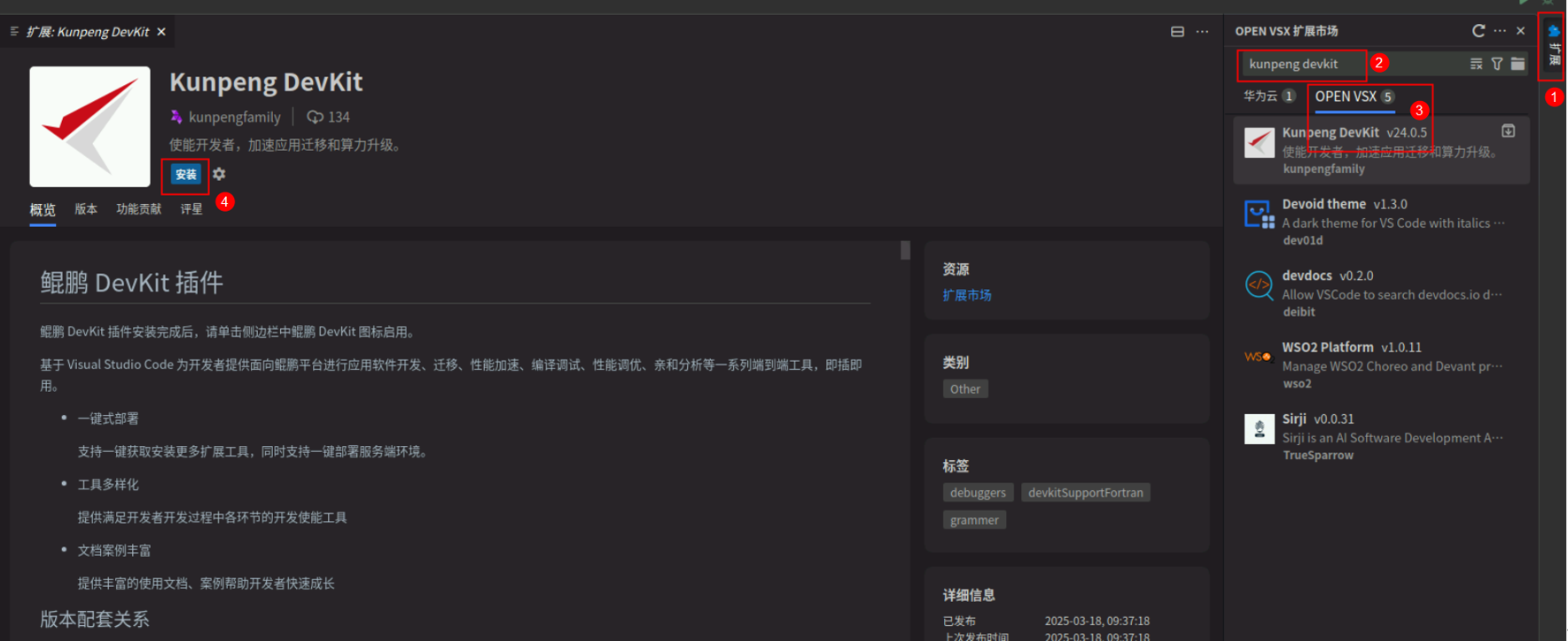This screenshot has width=1568, height=641.
Task: Switch to the 概览 tab
Action: coord(43,210)
